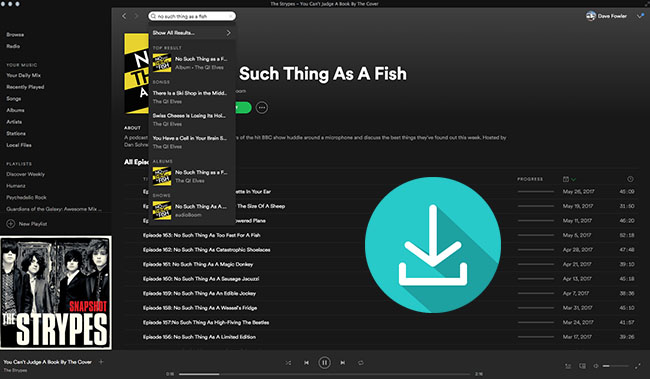650x379 pixels.
Task: Open the more options ellipsis button
Action: coord(262,108)
